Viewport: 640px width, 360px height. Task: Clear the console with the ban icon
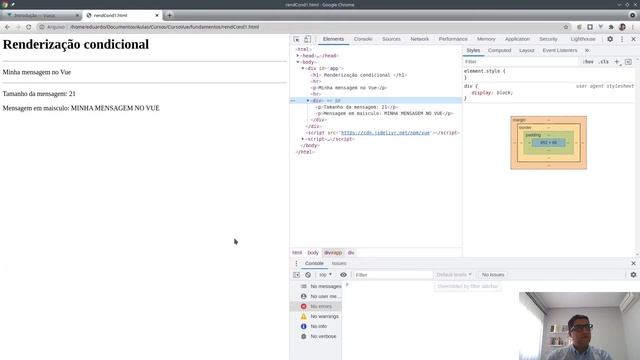click(308, 275)
